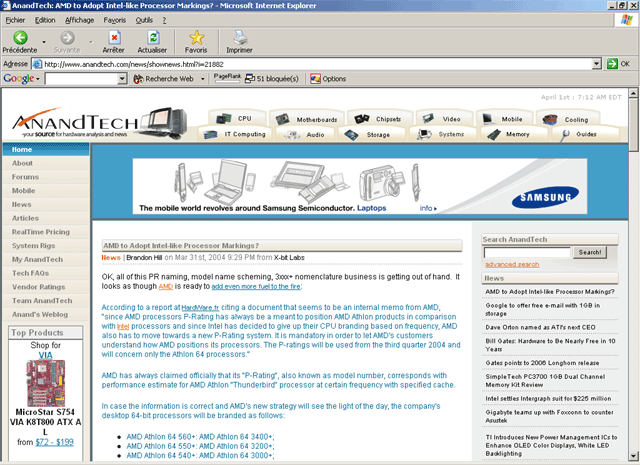Click the Suivante forward arrow icon

point(67,37)
